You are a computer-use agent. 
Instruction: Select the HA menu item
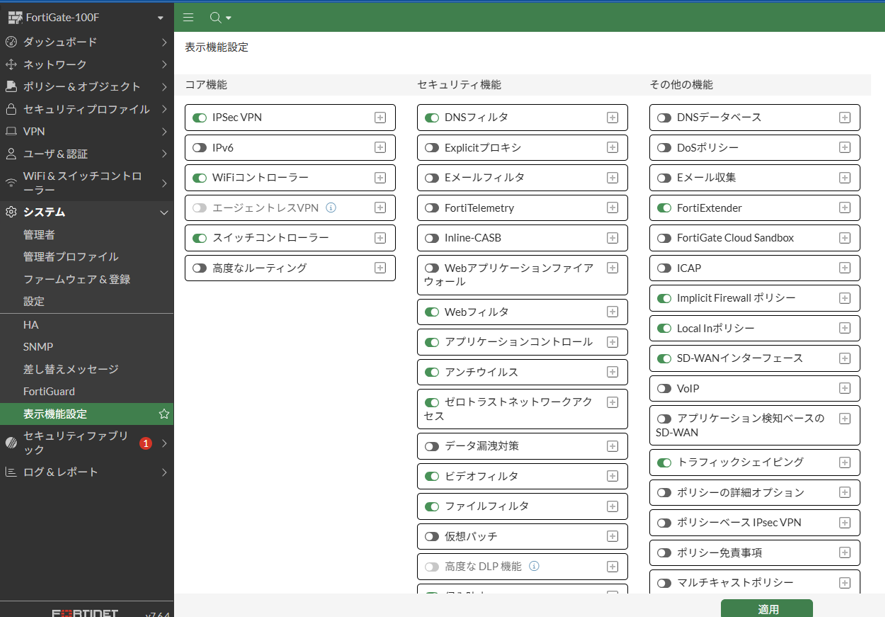[x=31, y=325]
